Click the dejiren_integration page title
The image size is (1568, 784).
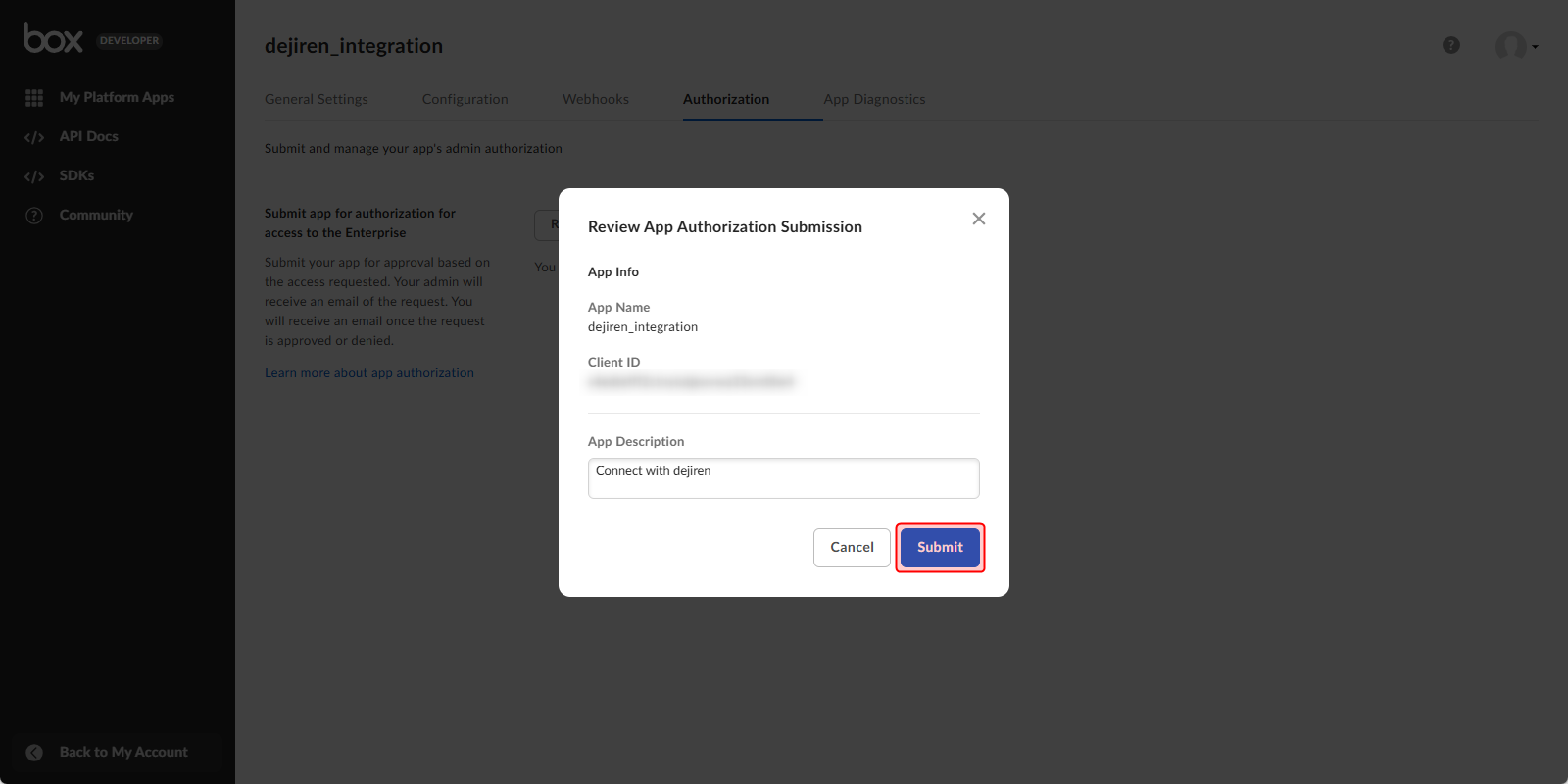point(354,46)
